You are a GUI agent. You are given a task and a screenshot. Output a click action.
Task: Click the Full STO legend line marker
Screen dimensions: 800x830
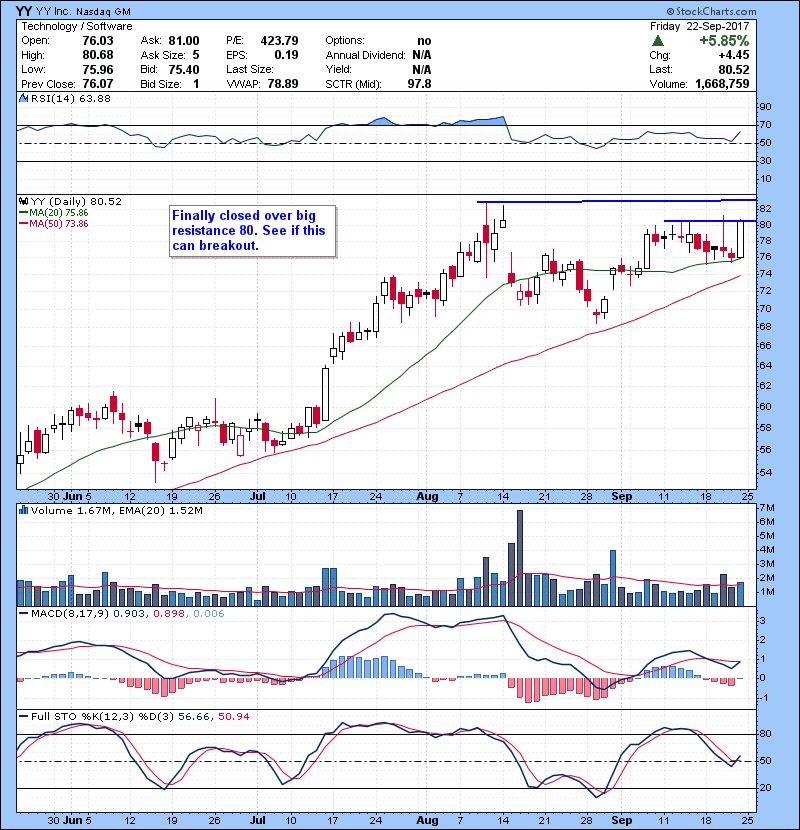(23, 716)
